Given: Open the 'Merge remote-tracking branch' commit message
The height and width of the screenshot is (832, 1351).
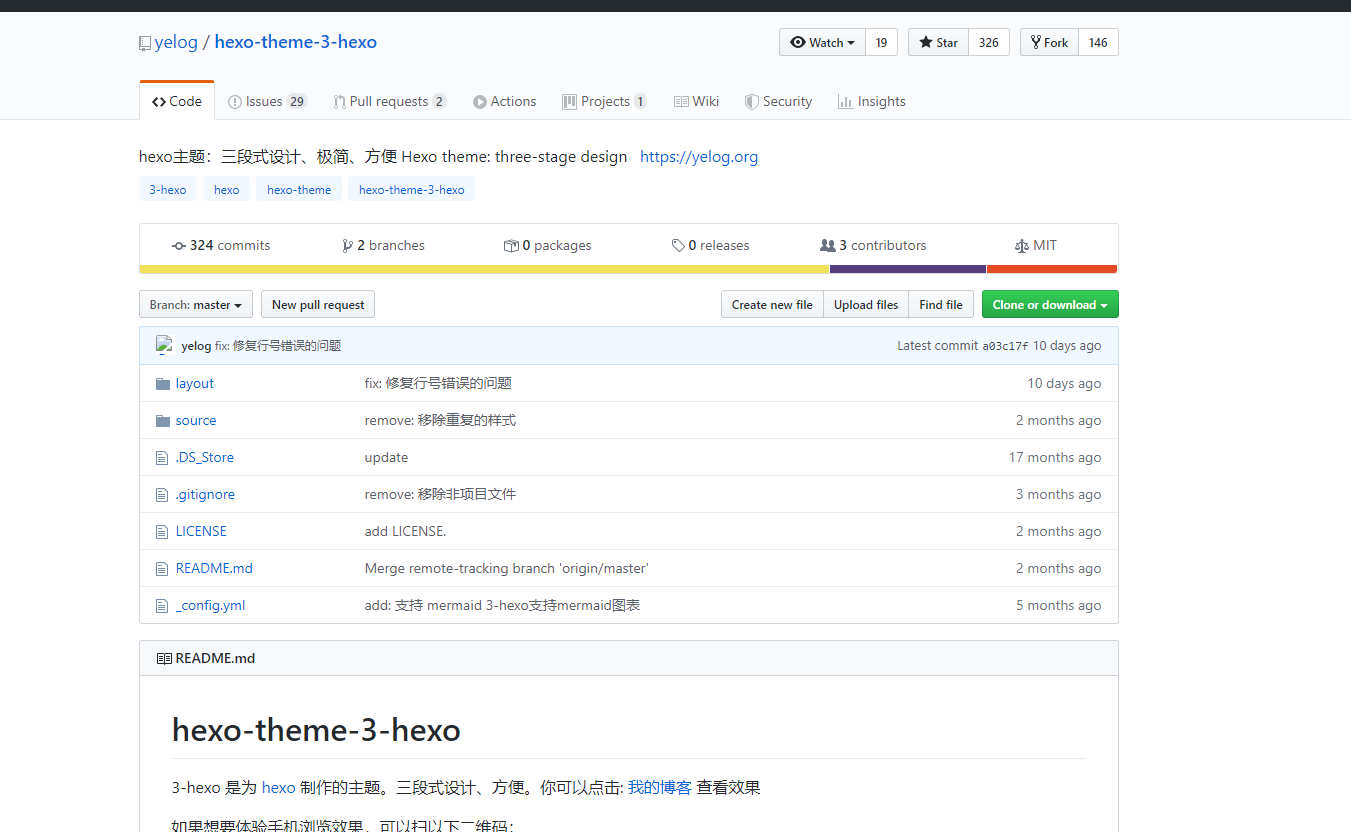Looking at the screenshot, I should (507, 569).
